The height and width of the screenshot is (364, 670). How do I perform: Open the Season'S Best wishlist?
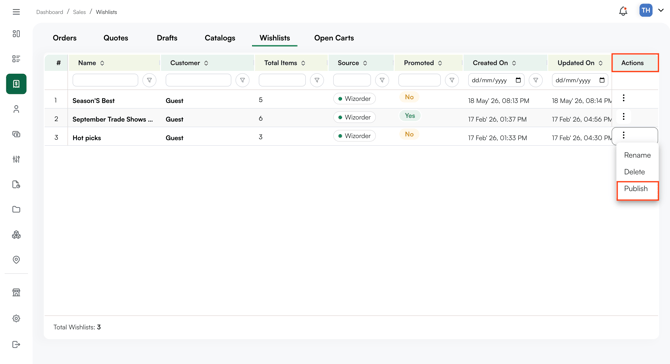click(94, 101)
